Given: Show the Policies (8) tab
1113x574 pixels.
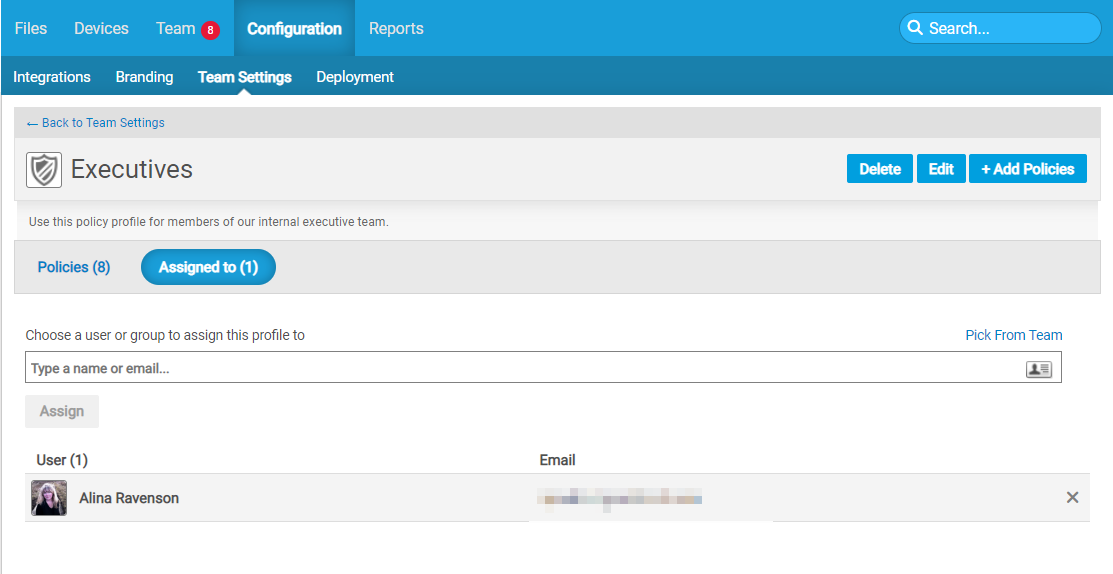Looking at the screenshot, I should tap(74, 267).
